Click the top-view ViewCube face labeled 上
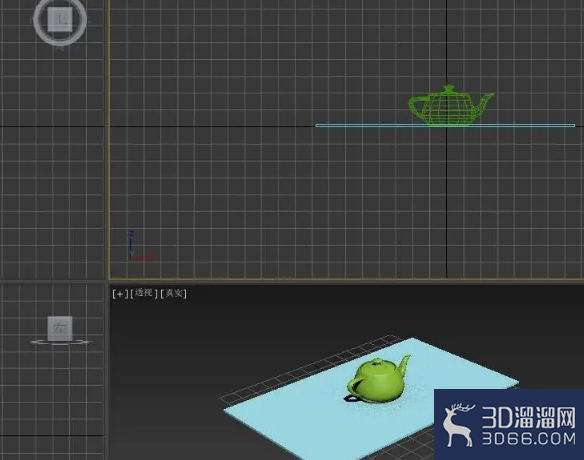 tap(60, 20)
